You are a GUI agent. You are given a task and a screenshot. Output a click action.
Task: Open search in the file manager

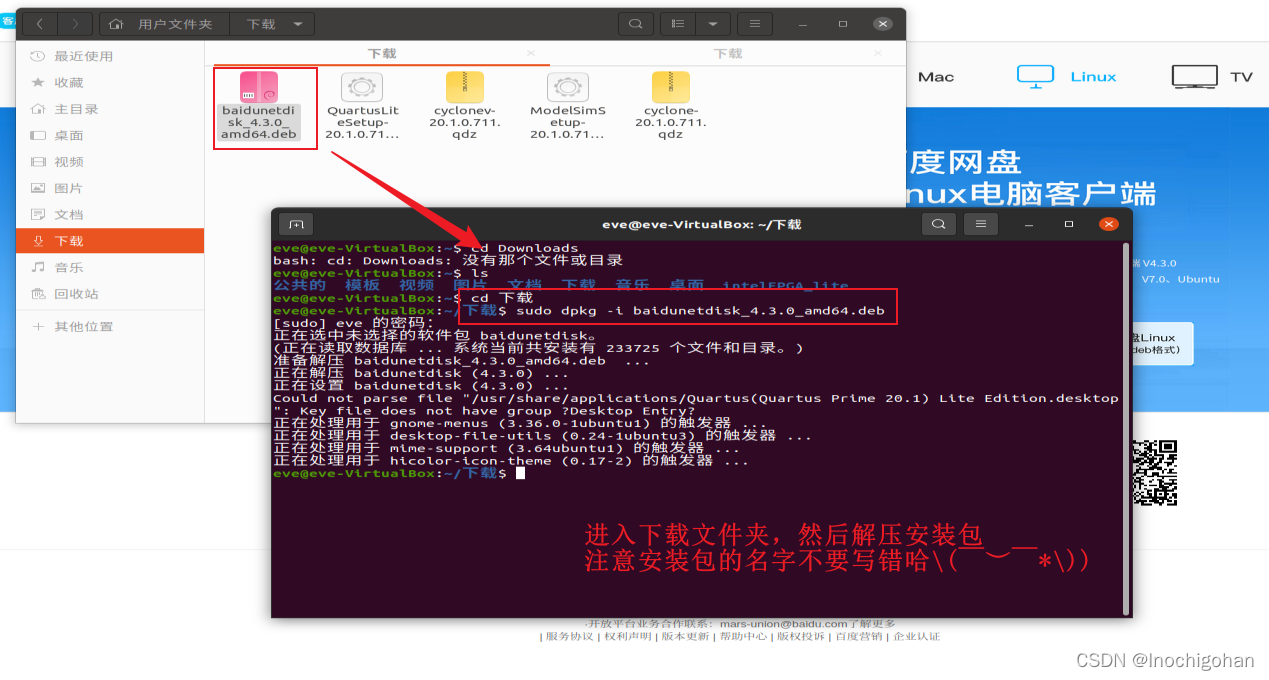[635, 24]
